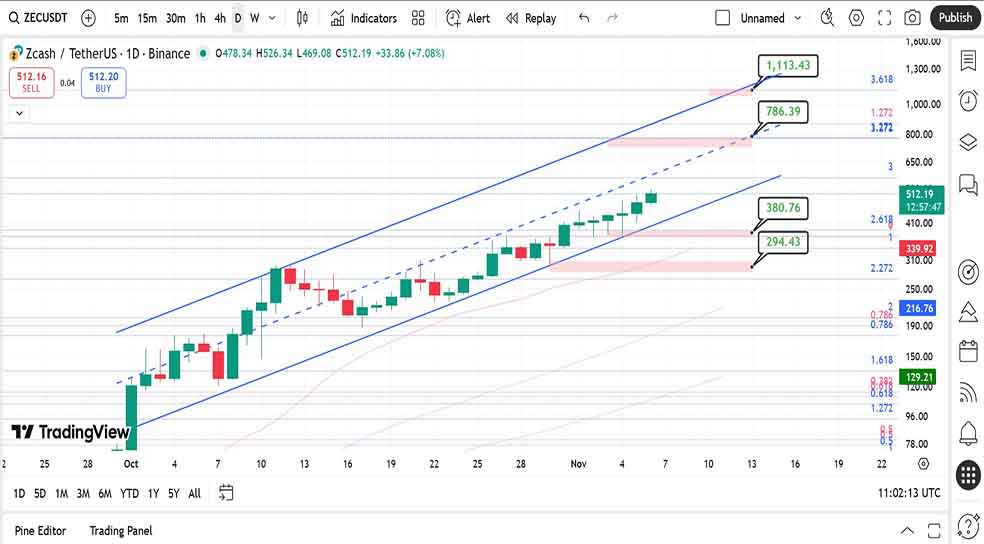Open the layout templates grid icon

click(418, 18)
